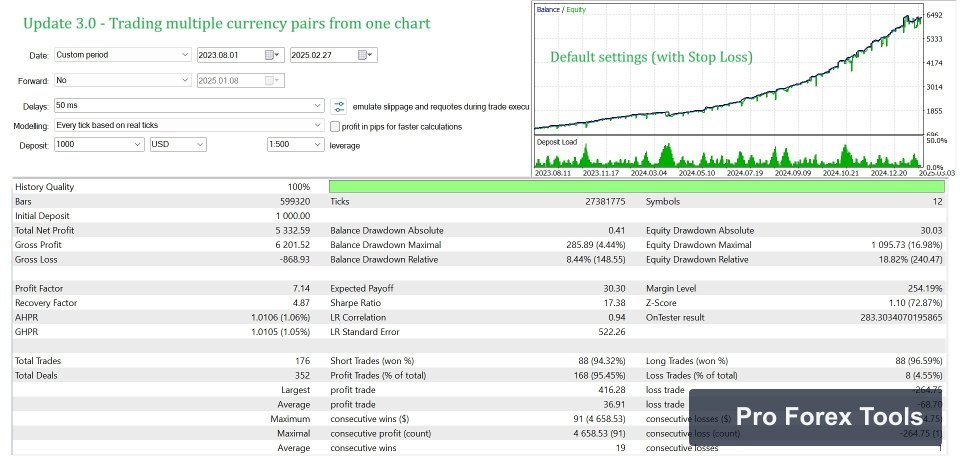Select Short Trades value 88 (94.32%)
Image resolution: width=960 pixels, height=462 pixels.
click(601, 361)
